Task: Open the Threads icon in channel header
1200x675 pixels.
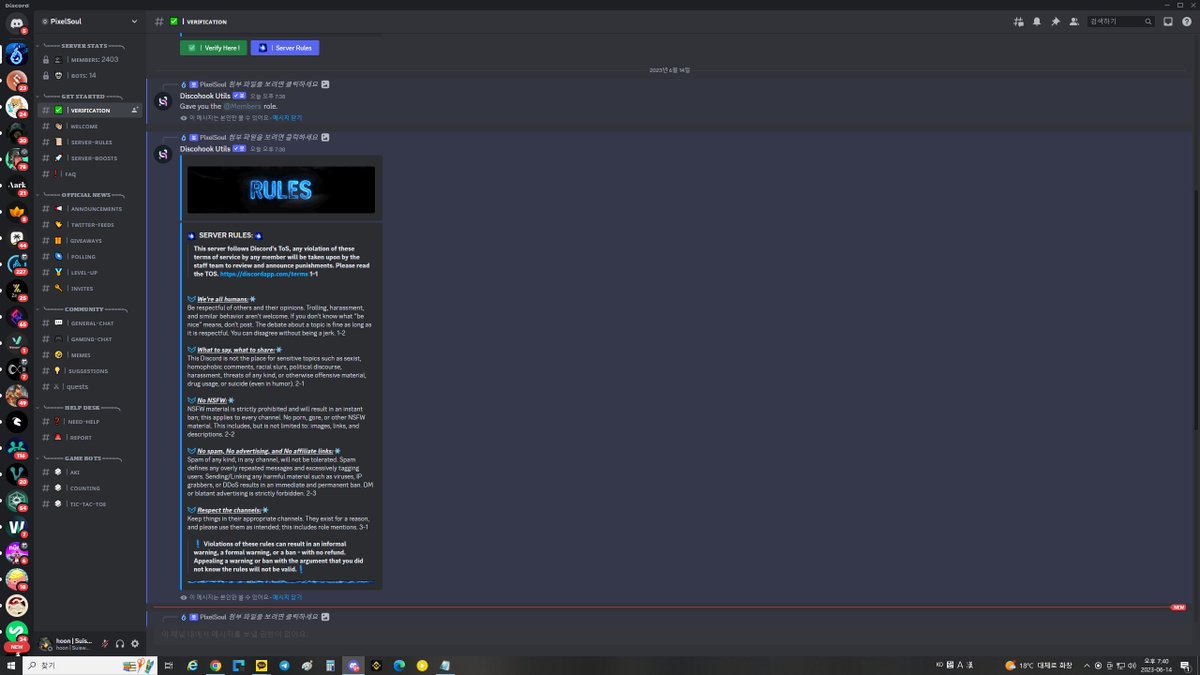Action: pos(1019,21)
